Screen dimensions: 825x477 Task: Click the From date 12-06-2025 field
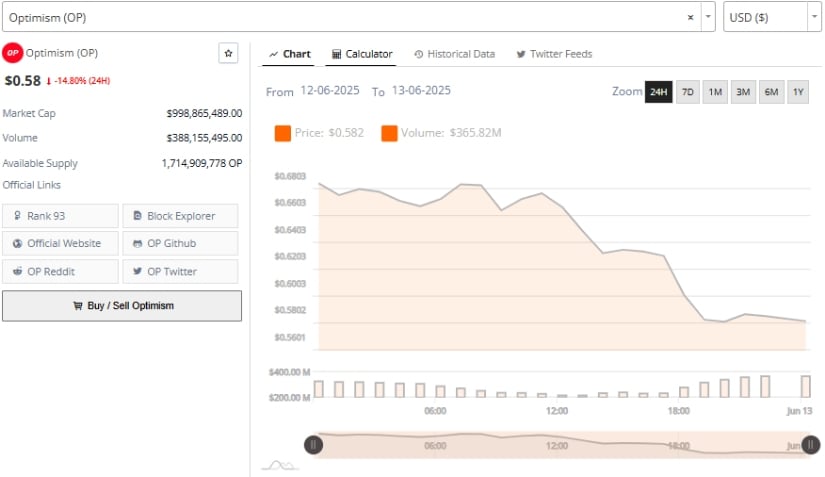pos(330,90)
